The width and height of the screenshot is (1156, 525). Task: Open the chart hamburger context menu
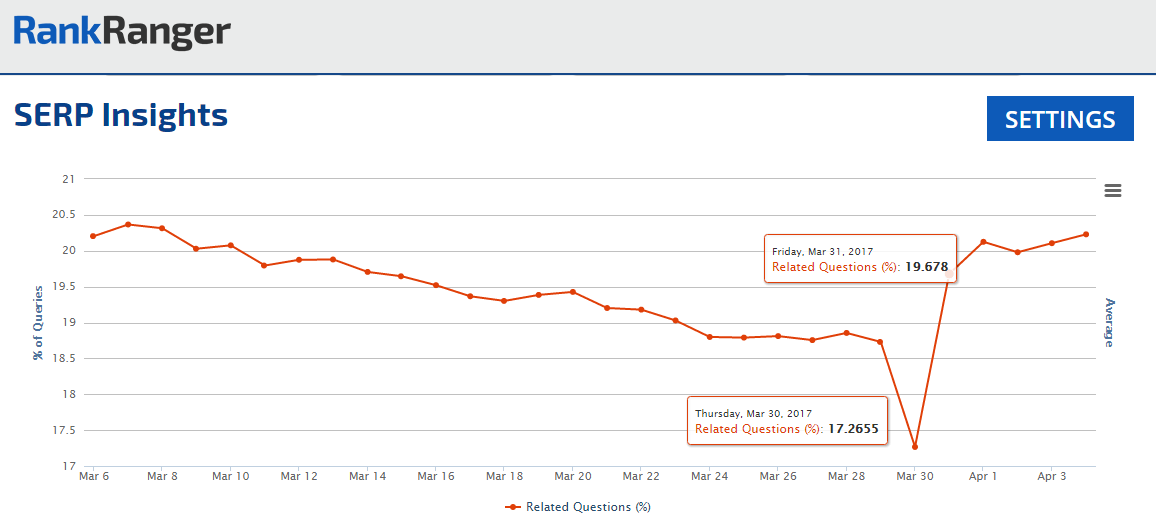(1112, 191)
